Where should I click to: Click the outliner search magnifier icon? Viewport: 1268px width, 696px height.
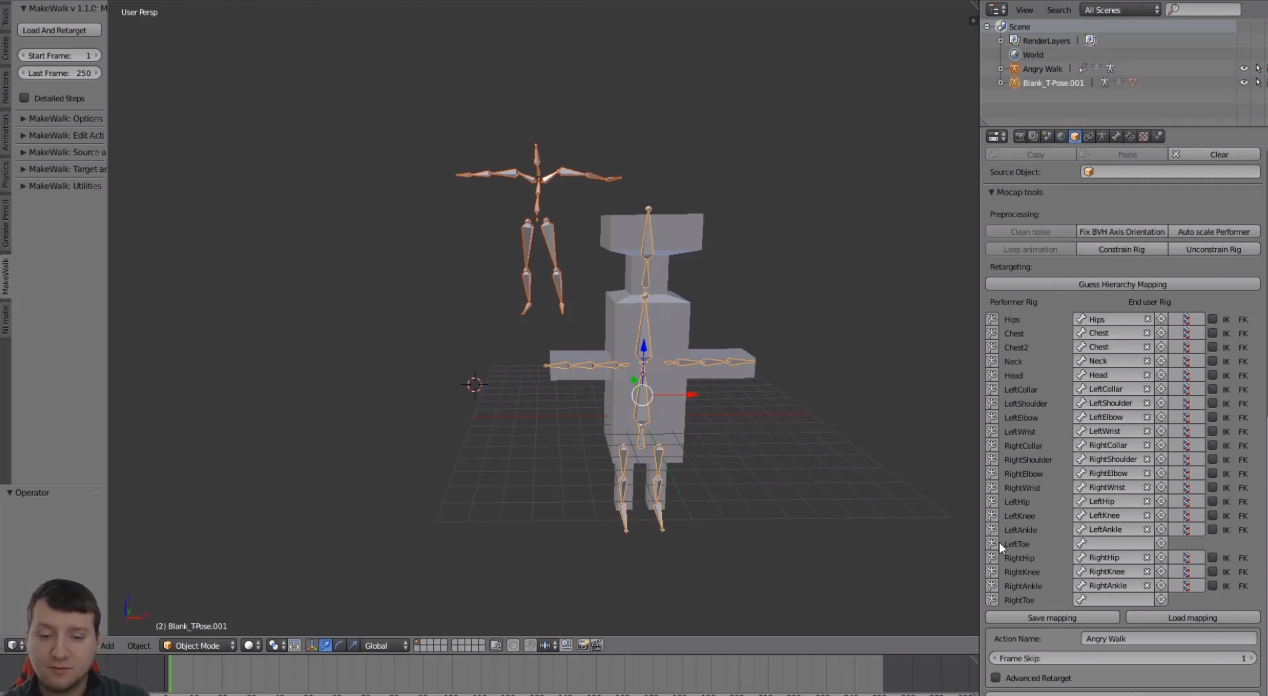(1174, 9)
